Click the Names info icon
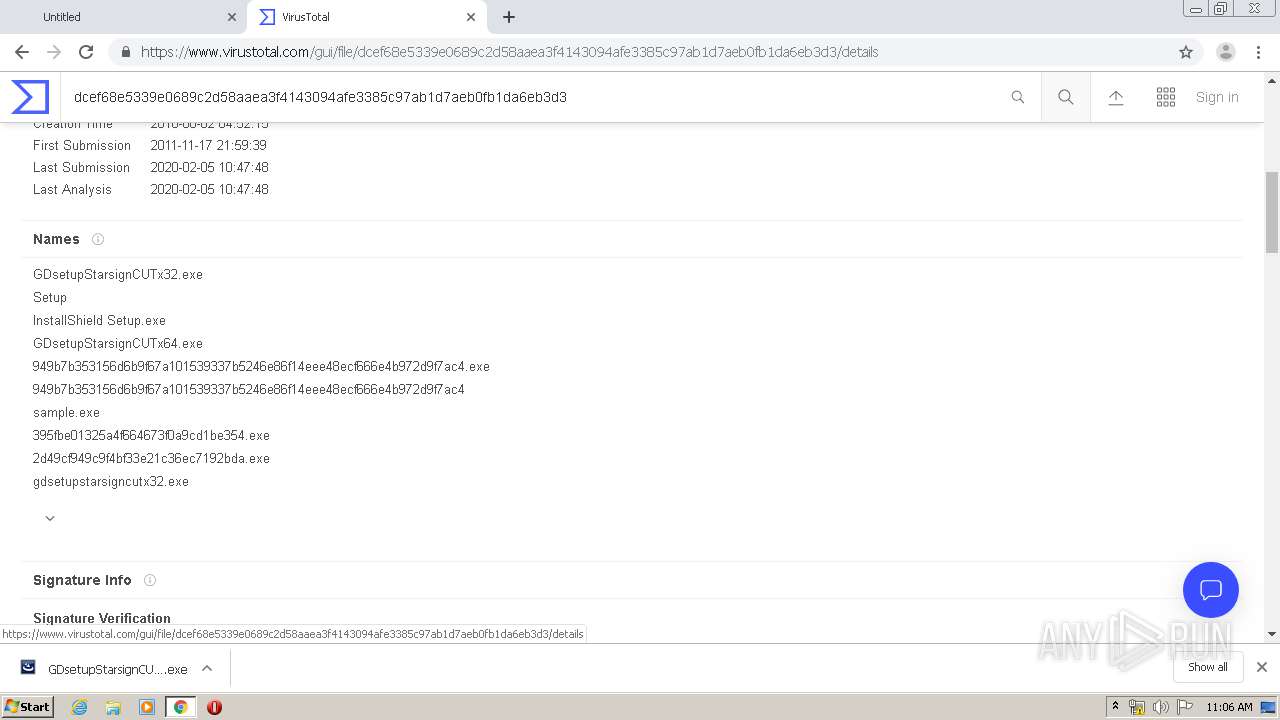Screen dimensions: 1280x720 pyautogui.click(x=98, y=239)
